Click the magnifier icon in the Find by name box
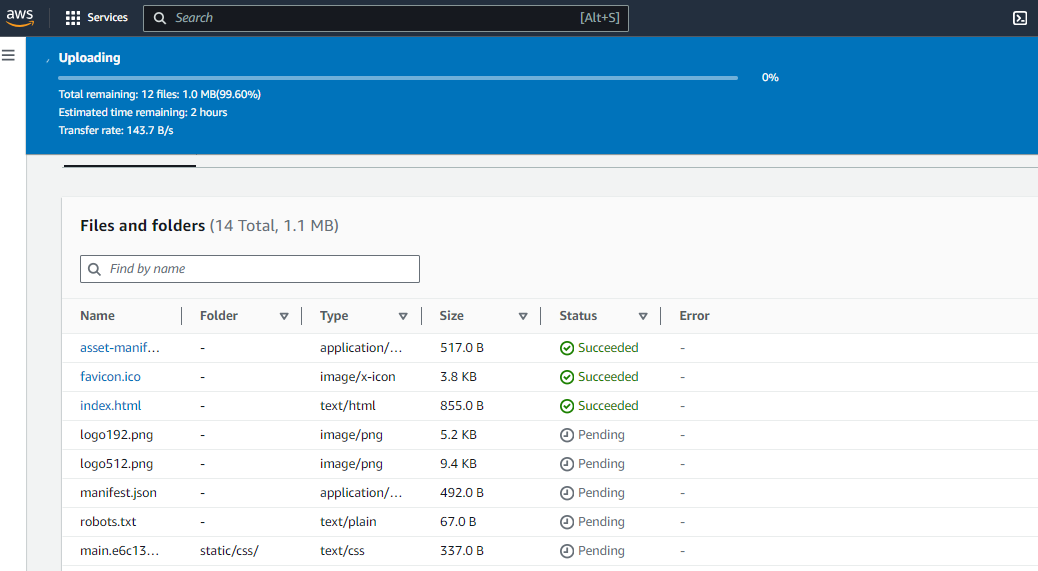Image resolution: width=1038 pixels, height=571 pixels. point(95,269)
